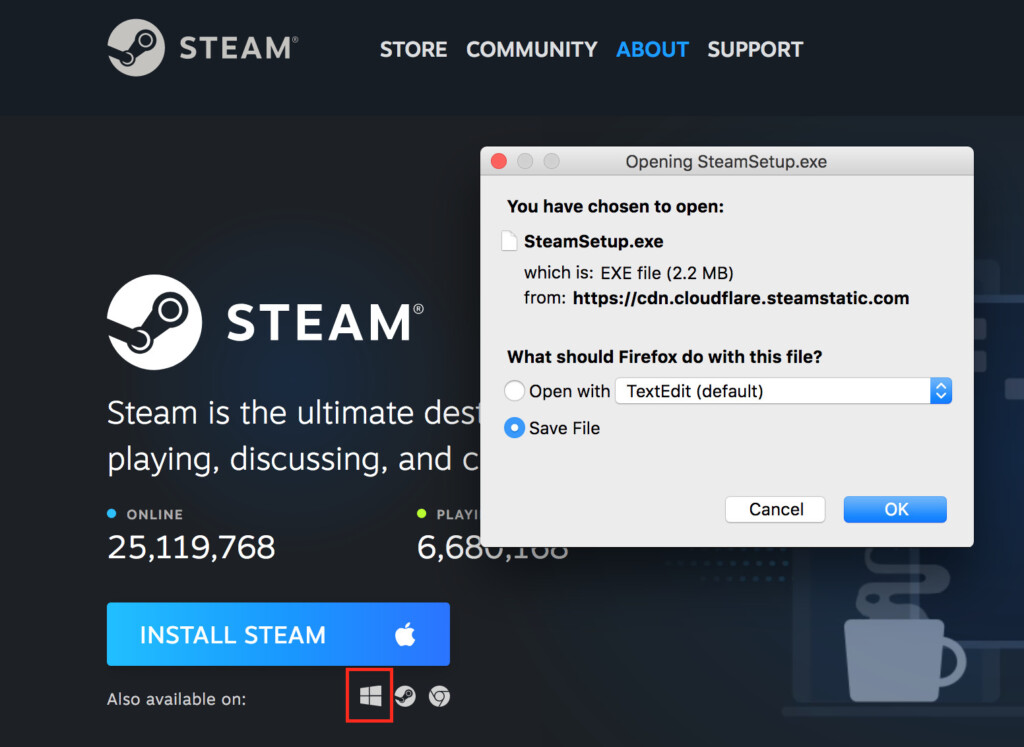Click 'What should Firefox do with this file?'
Image resolution: width=1024 pixels, height=747 pixels.
pyautogui.click(x=665, y=357)
